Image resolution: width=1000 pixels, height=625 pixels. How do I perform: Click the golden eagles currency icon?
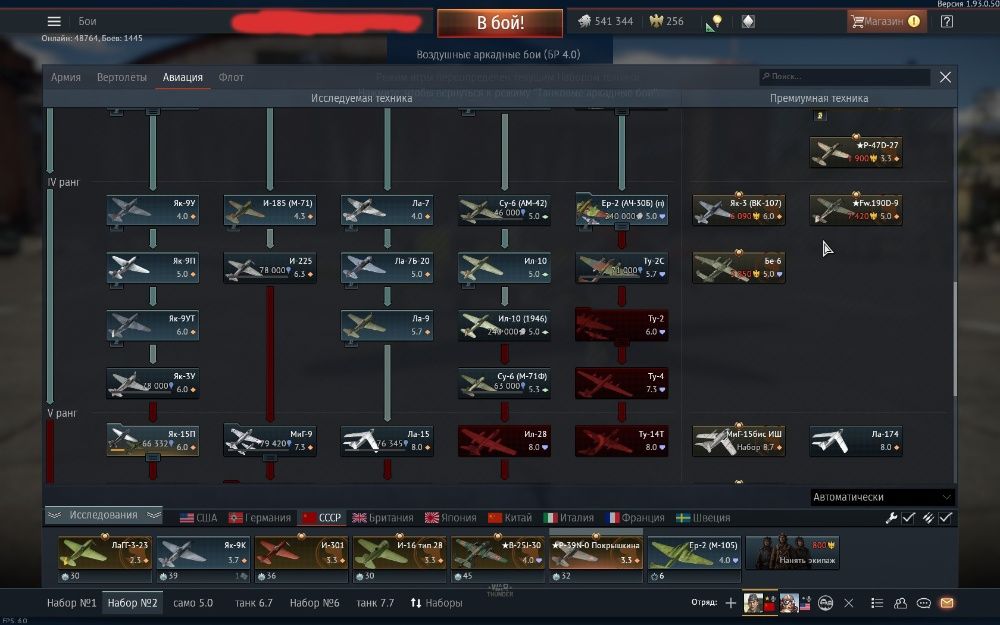[656, 21]
